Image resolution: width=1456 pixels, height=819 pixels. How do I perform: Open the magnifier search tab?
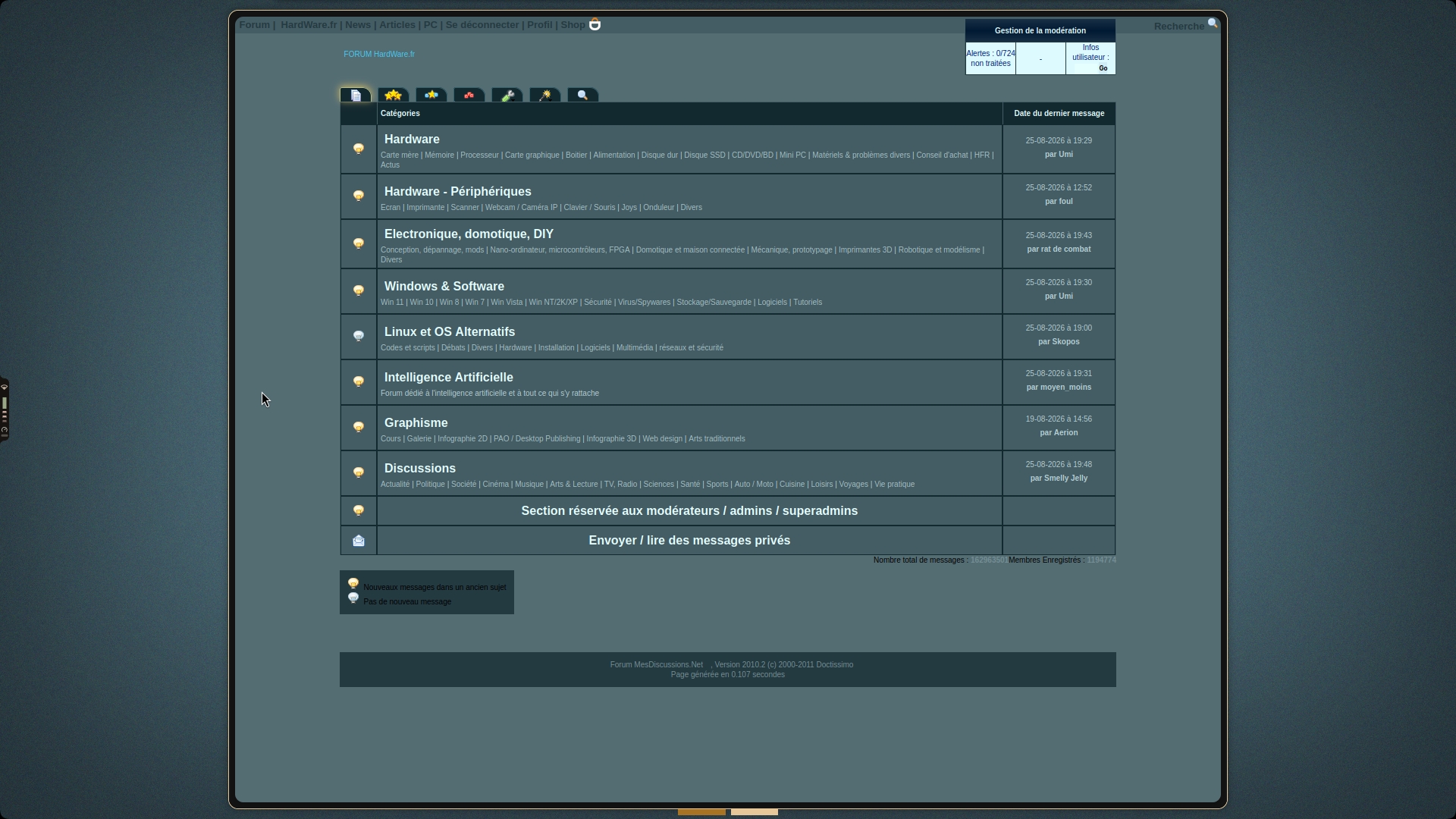(583, 95)
